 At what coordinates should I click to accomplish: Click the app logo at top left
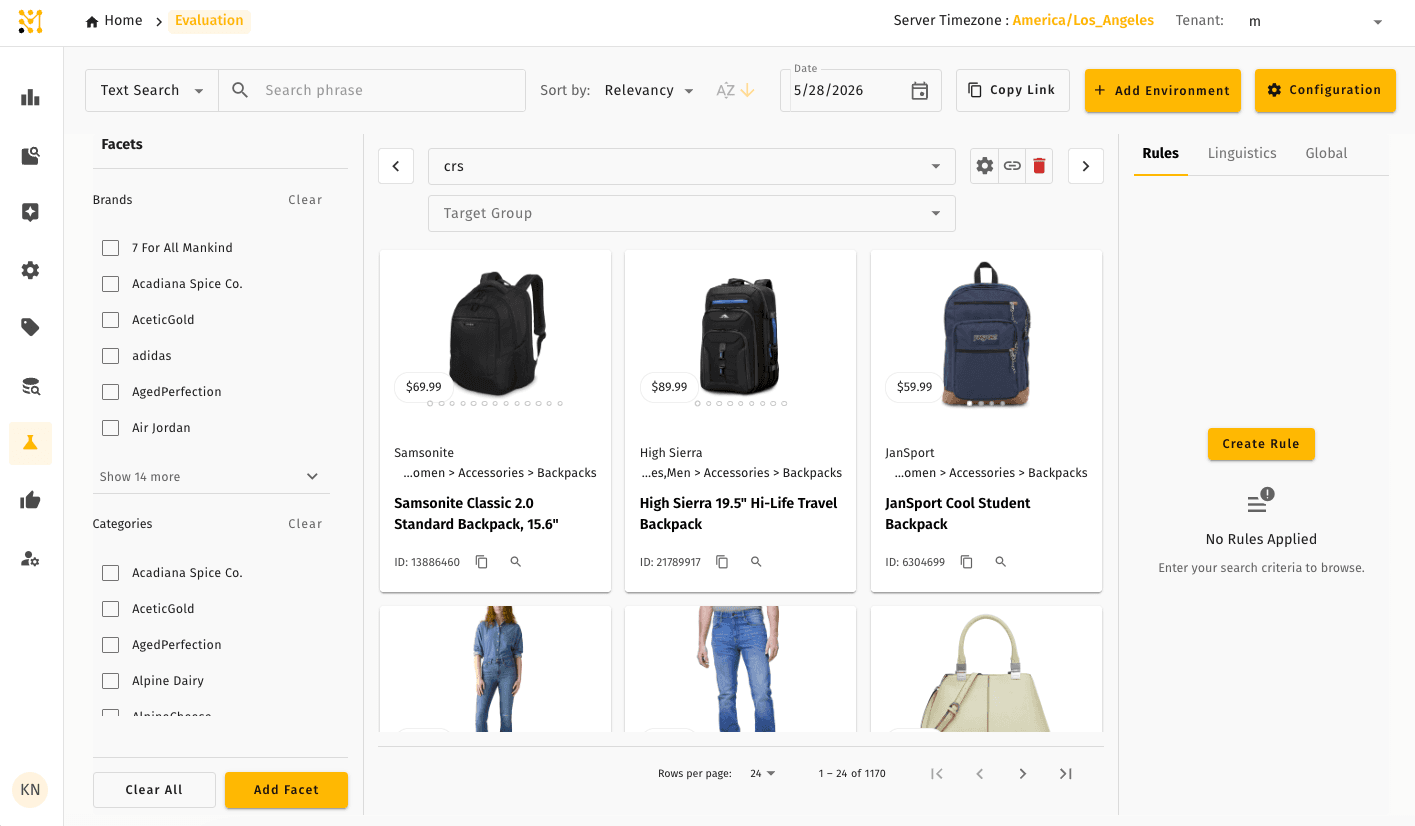click(31, 22)
